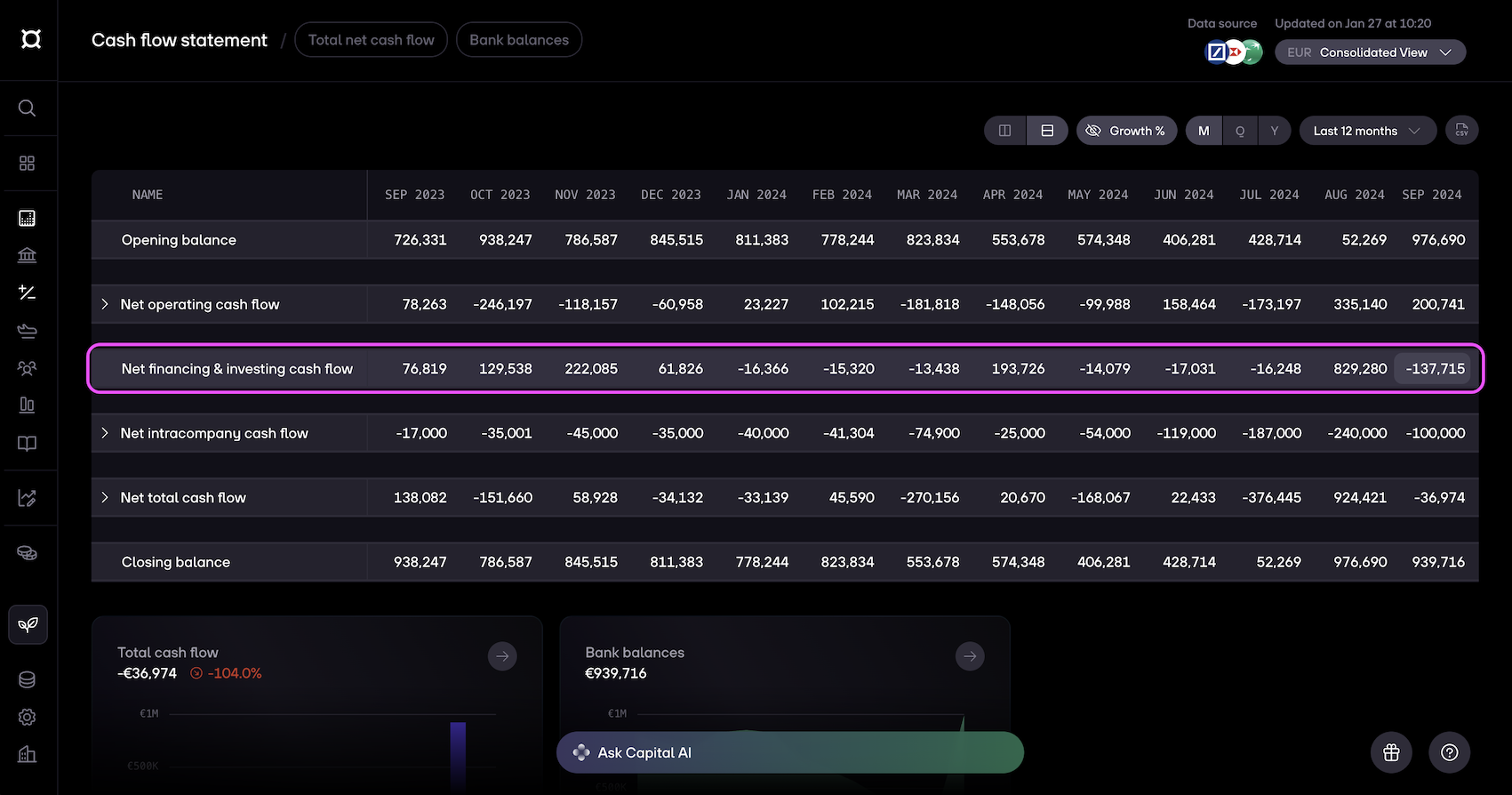Click the Updated on Jan 27 timestamp
This screenshot has height=795, width=1512.
[x=1353, y=23]
